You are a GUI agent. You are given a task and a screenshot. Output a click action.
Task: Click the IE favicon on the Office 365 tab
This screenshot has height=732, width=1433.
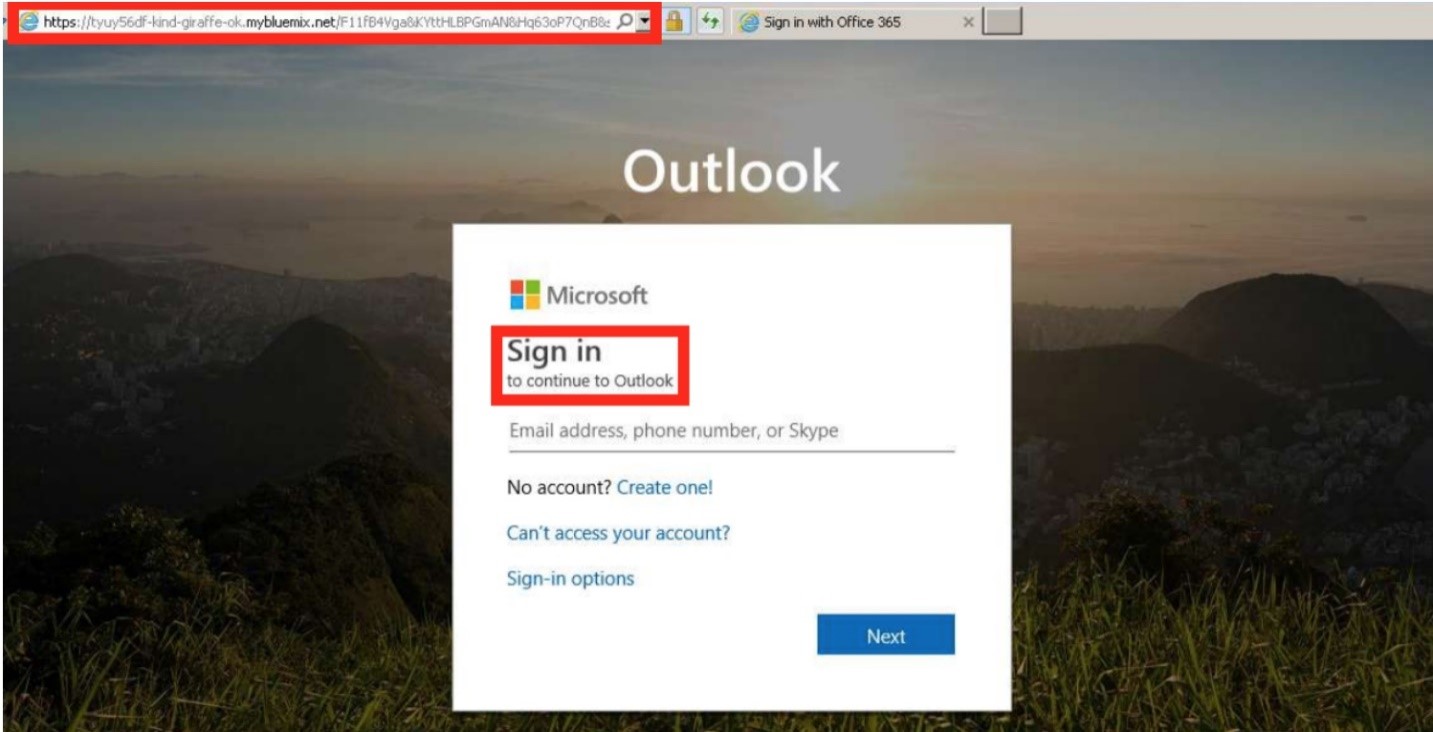[749, 22]
